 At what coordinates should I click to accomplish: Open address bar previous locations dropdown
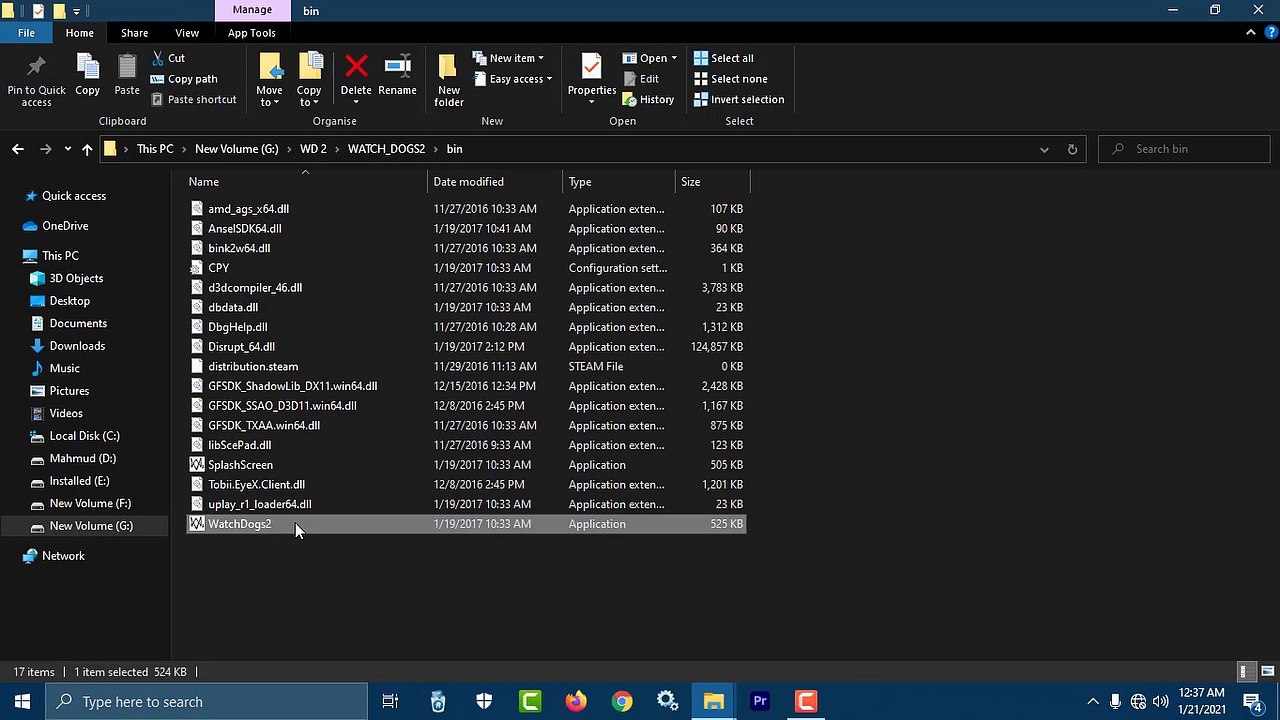pyautogui.click(x=1044, y=149)
